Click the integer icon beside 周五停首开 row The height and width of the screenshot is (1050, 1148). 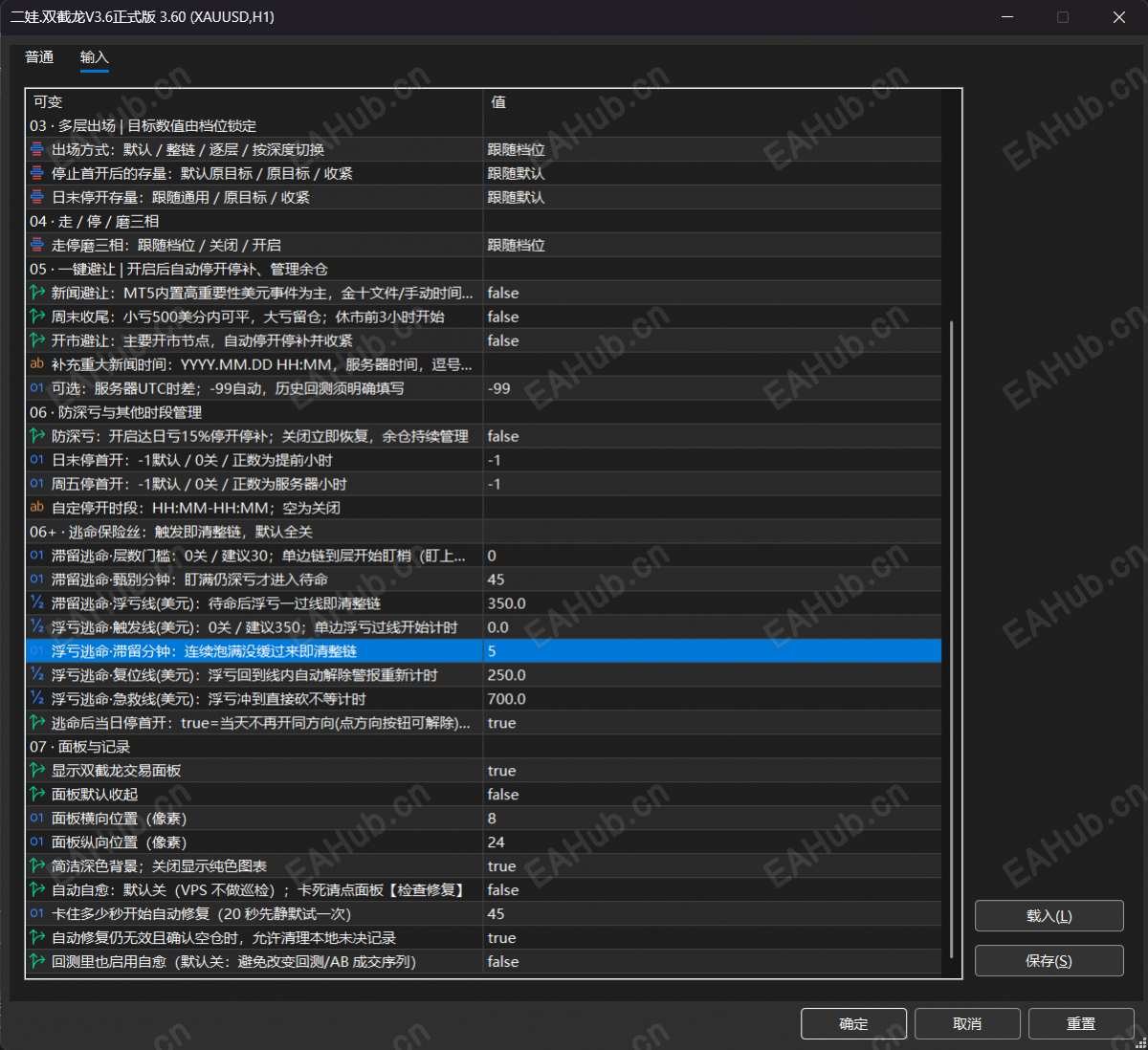tap(37, 484)
